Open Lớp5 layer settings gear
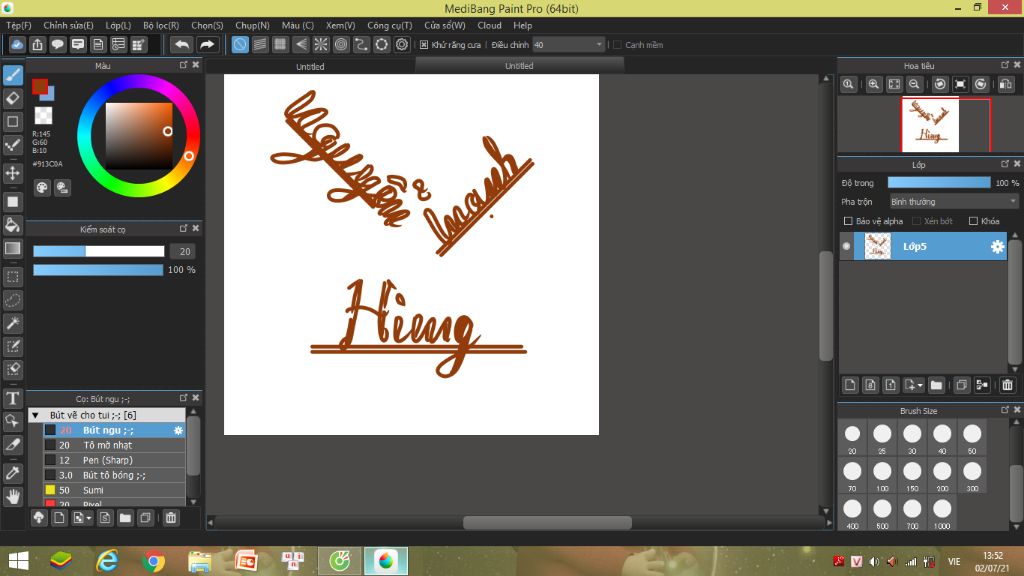This screenshot has width=1024, height=576. 997,246
